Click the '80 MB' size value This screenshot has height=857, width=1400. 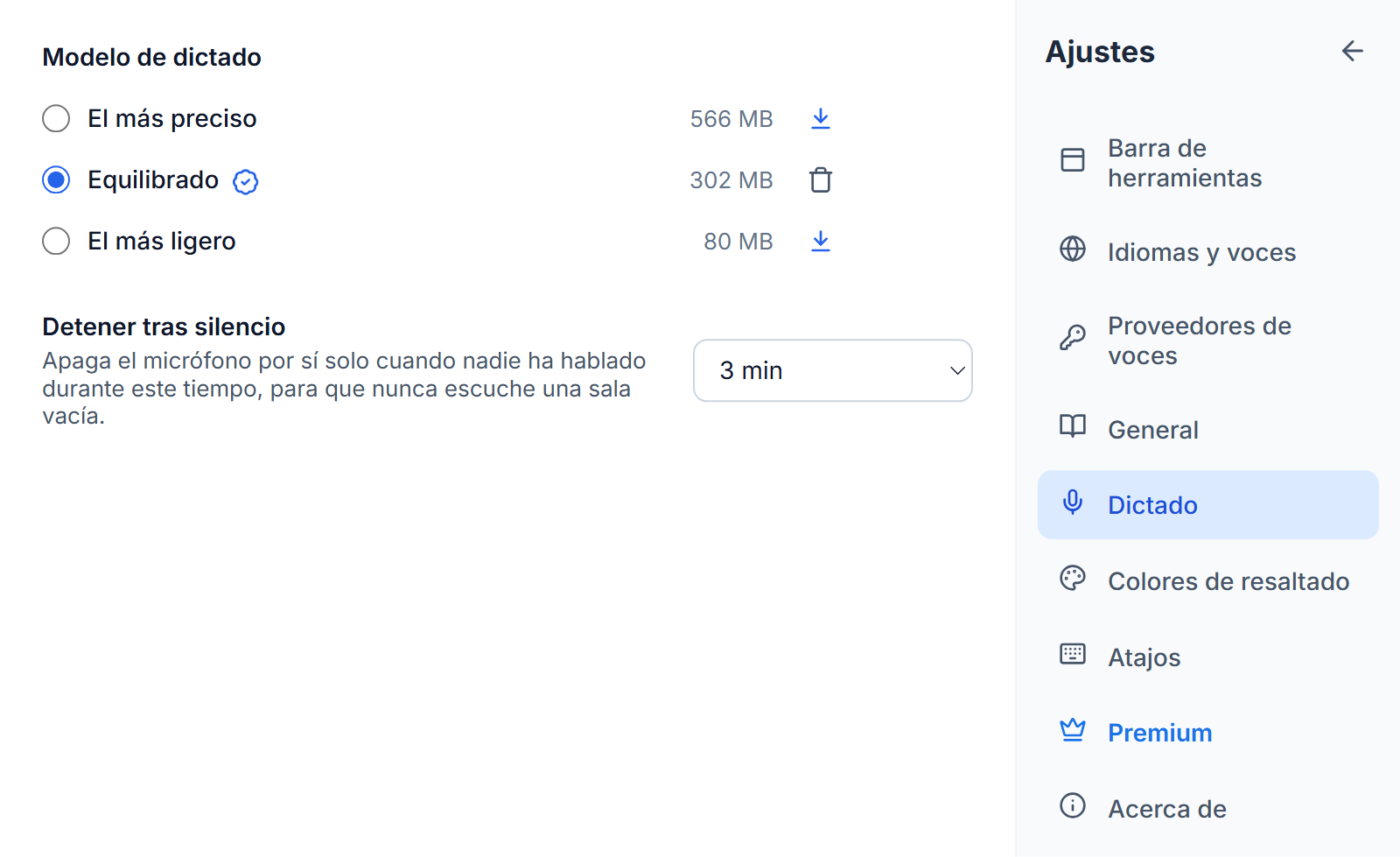738,242
